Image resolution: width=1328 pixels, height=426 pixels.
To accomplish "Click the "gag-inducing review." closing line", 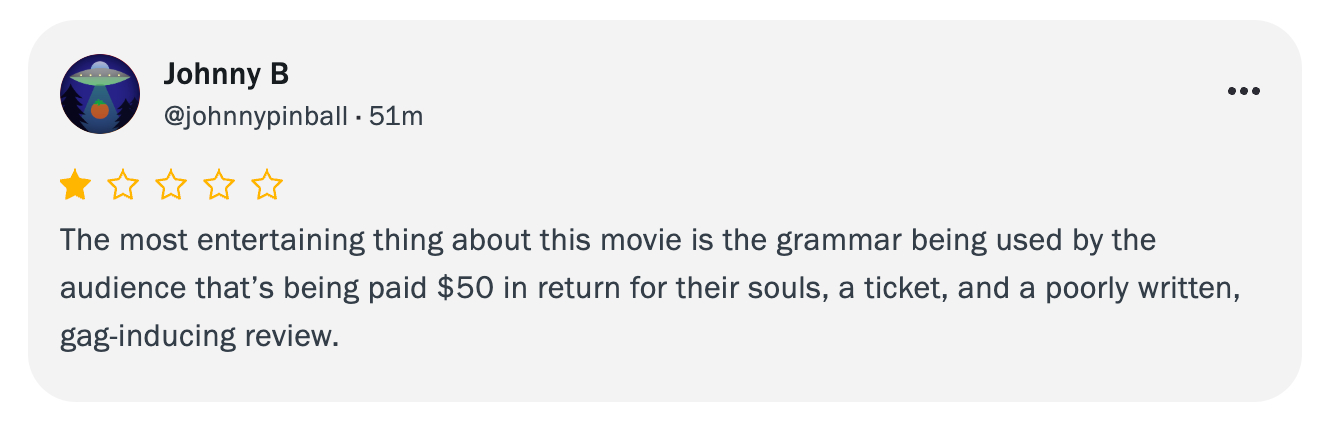I will tap(200, 336).
